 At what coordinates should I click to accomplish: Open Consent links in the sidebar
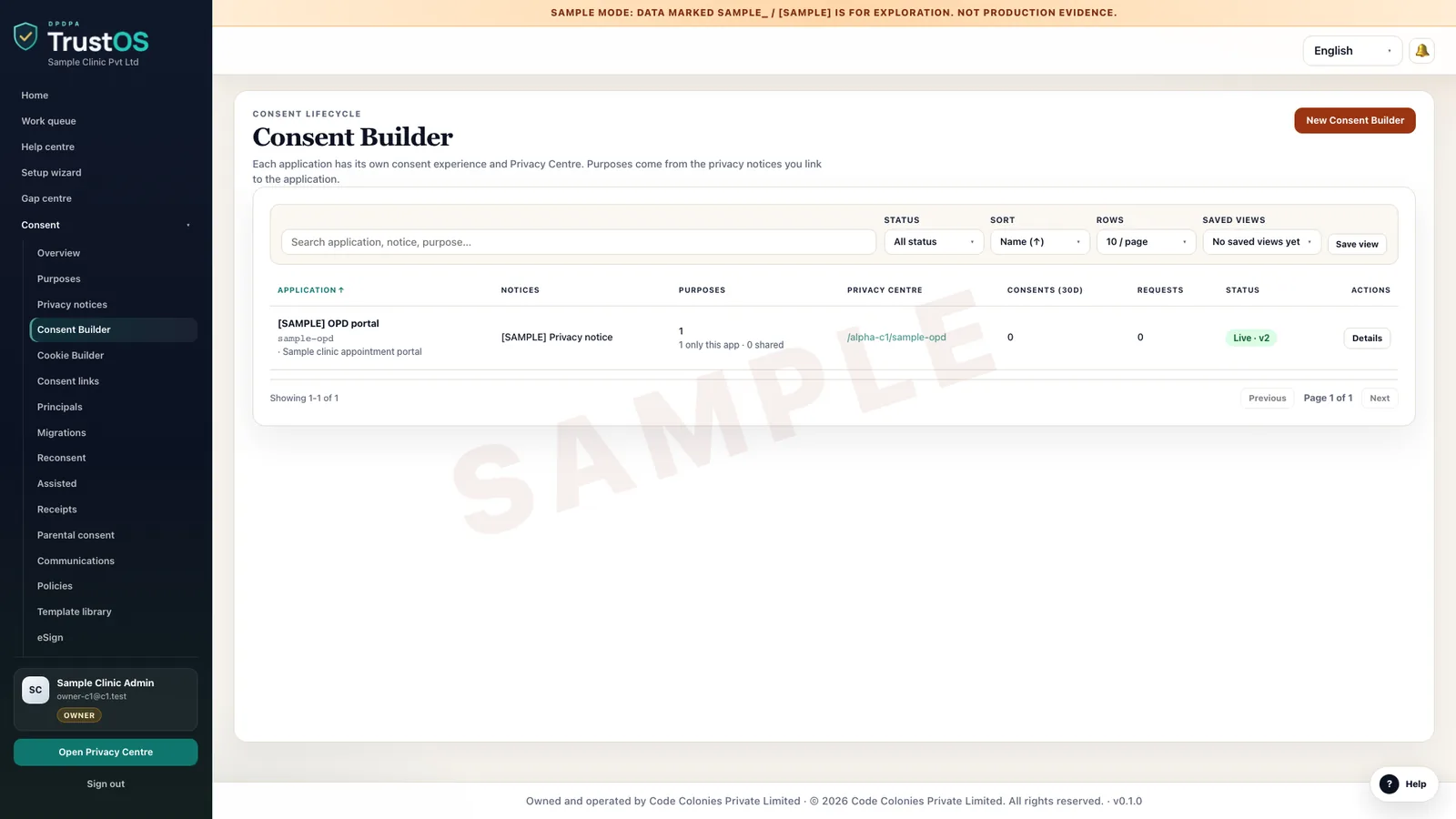(68, 381)
